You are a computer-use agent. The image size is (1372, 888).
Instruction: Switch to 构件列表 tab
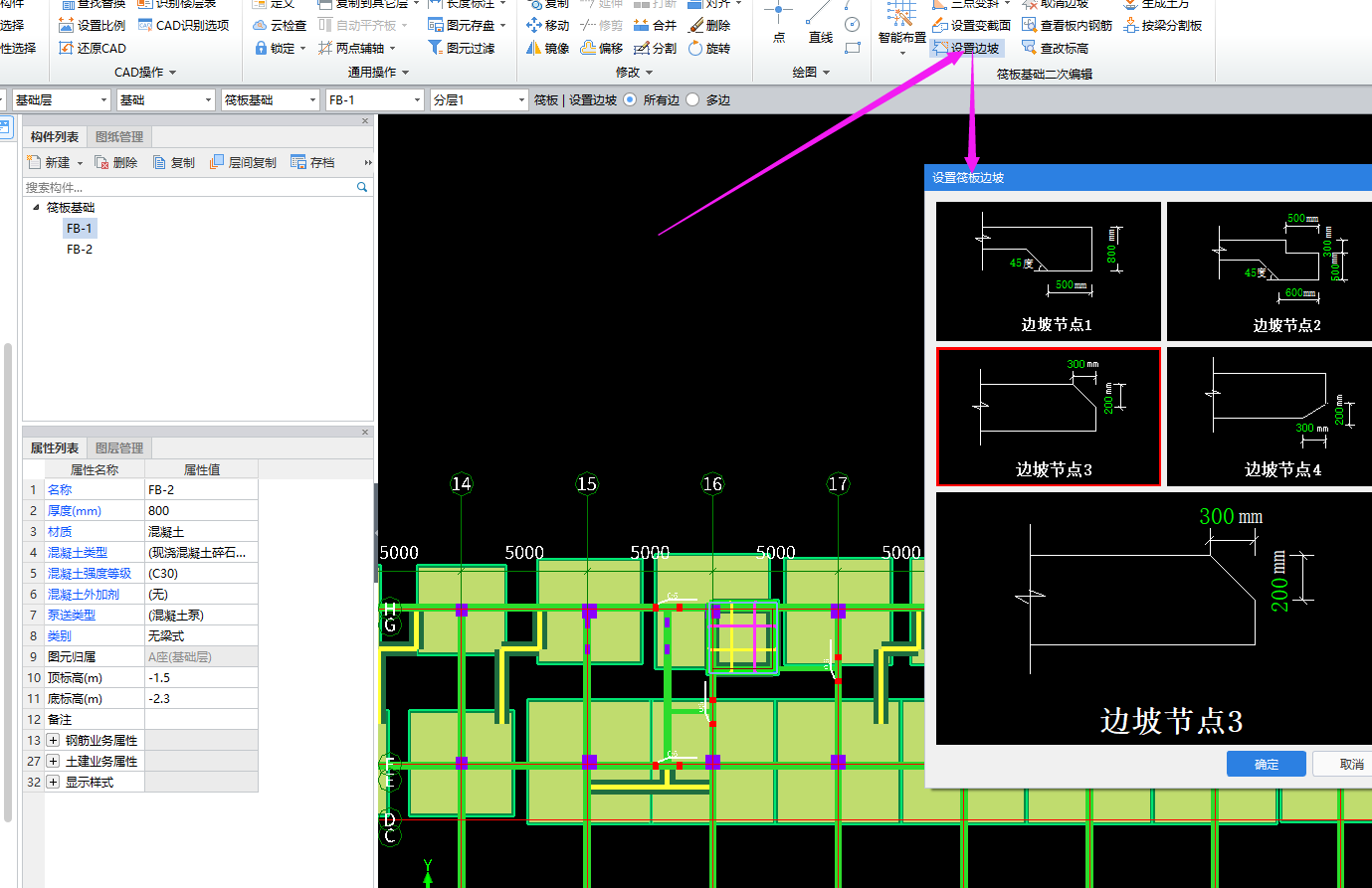pyautogui.click(x=55, y=137)
